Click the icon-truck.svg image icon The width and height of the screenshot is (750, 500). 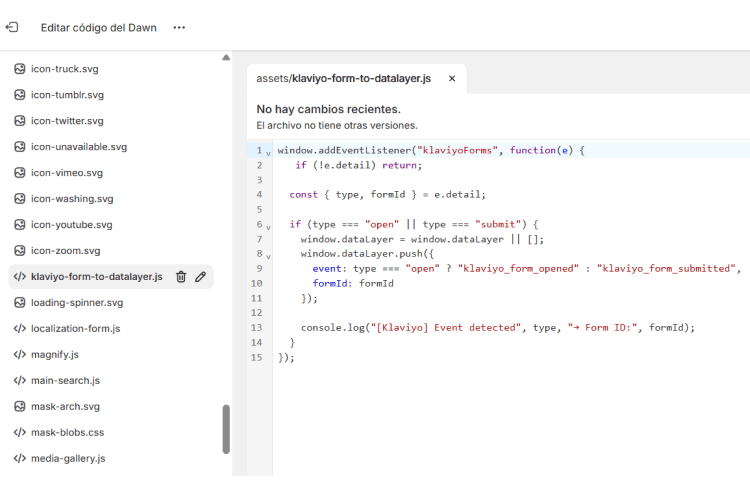[x=20, y=69]
